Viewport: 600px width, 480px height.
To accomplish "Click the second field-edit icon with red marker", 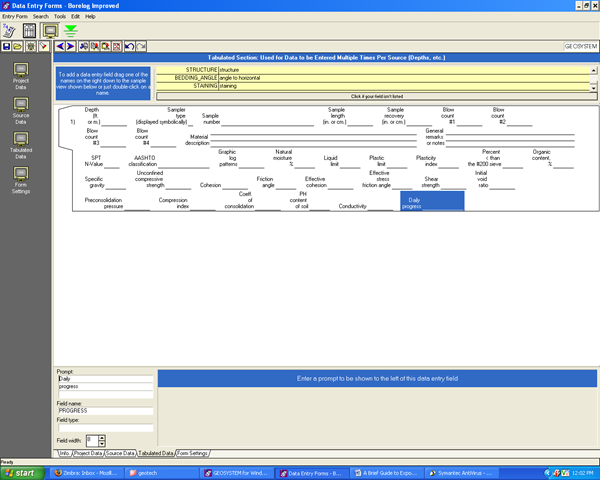I will (x=95, y=46).
